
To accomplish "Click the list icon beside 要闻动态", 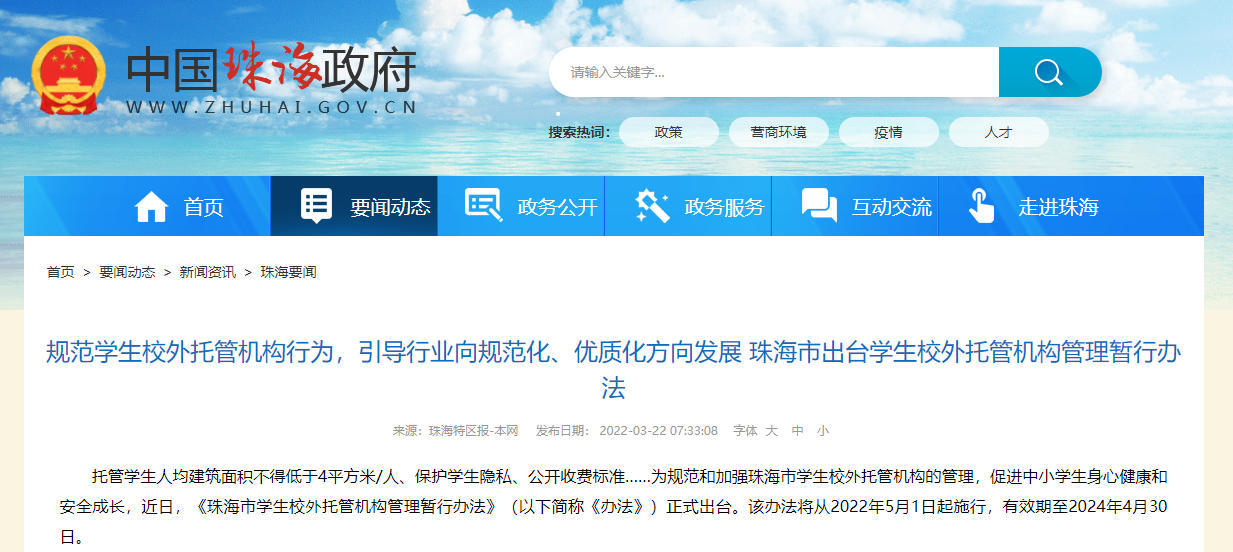I will [x=316, y=206].
